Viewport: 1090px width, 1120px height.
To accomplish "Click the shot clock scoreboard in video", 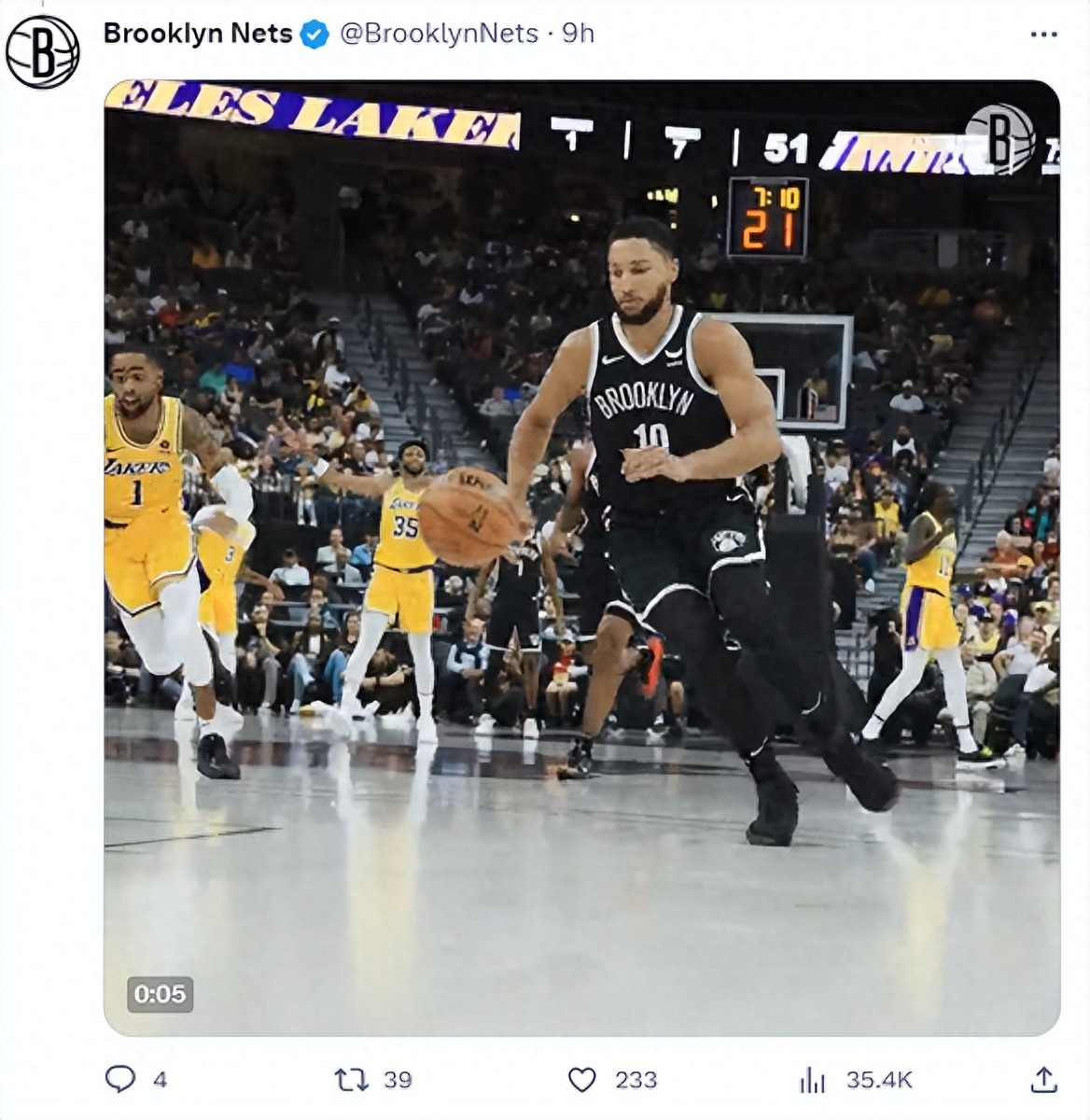I will [x=767, y=217].
